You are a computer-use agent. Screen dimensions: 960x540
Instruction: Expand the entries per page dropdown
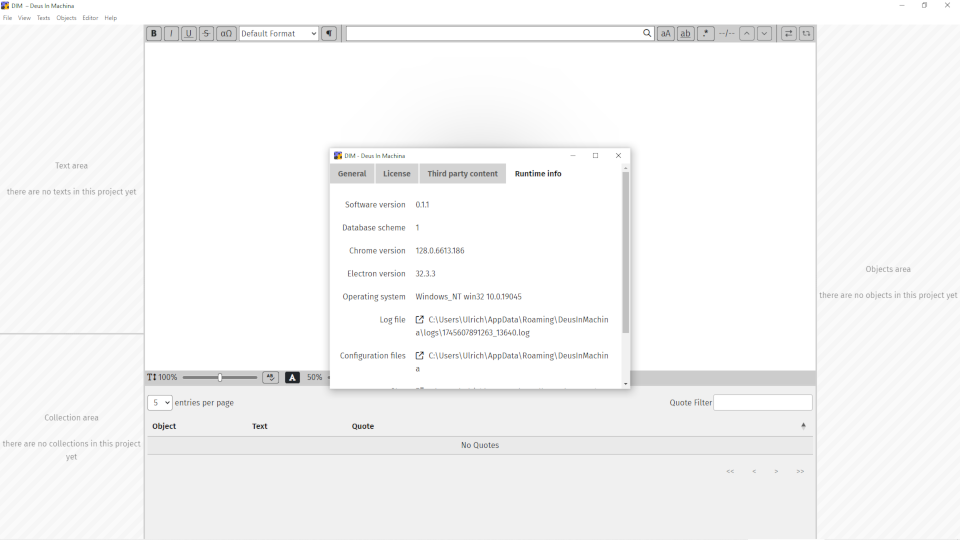tap(160, 402)
